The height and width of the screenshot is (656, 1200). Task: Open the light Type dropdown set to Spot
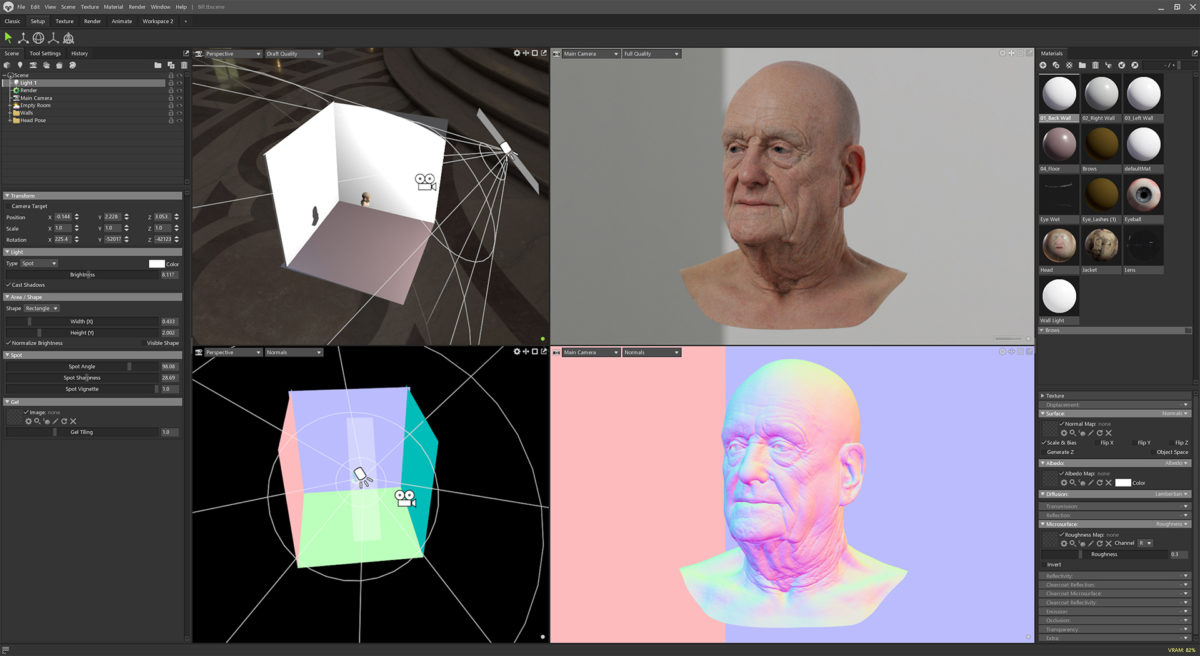tap(38, 263)
